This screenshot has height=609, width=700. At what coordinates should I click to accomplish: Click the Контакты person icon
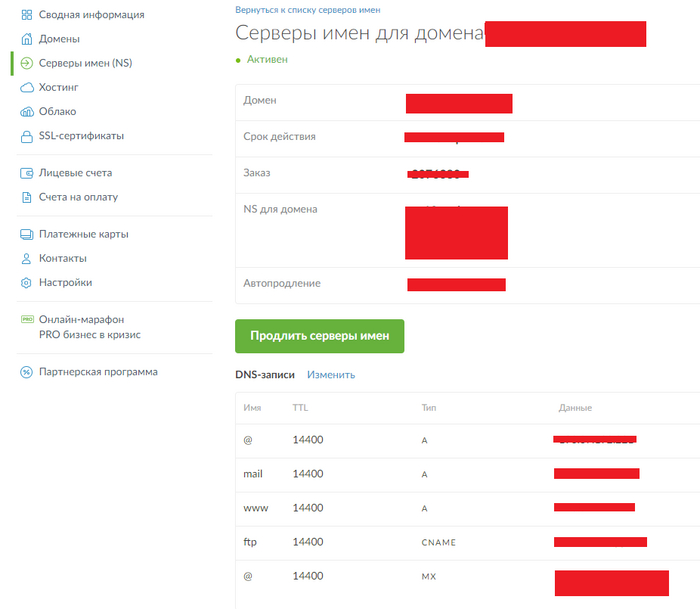[27, 258]
